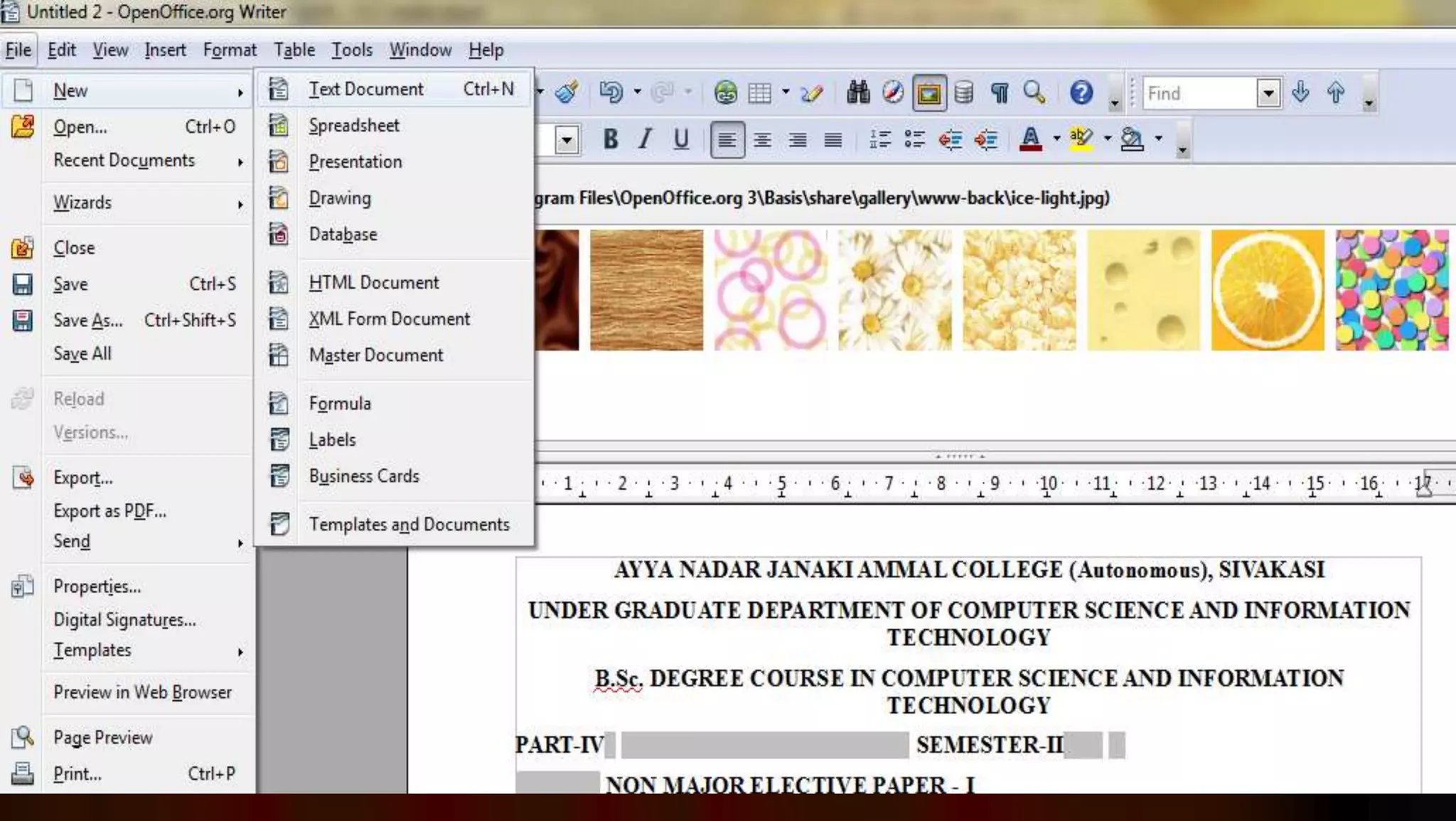Click Templates and Documents entry
The width and height of the screenshot is (1456, 821).
[409, 525]
